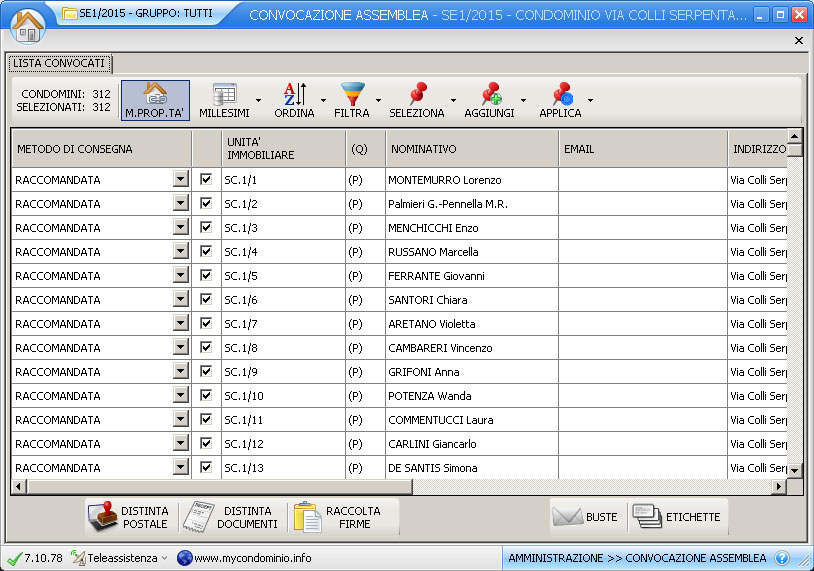
Task: Toggle the checkbox for RUSSANO Marcella
Action: pos(206,251)
